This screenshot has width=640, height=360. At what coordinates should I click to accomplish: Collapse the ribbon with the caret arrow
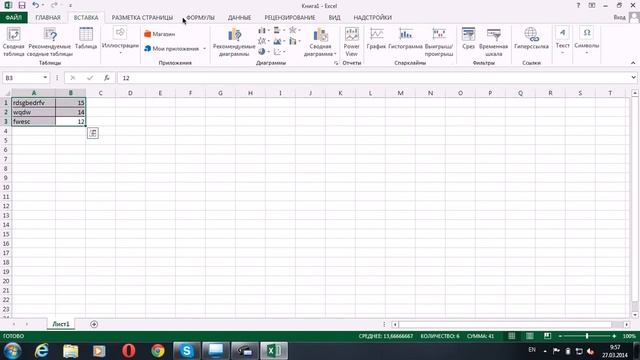[633, 63]
